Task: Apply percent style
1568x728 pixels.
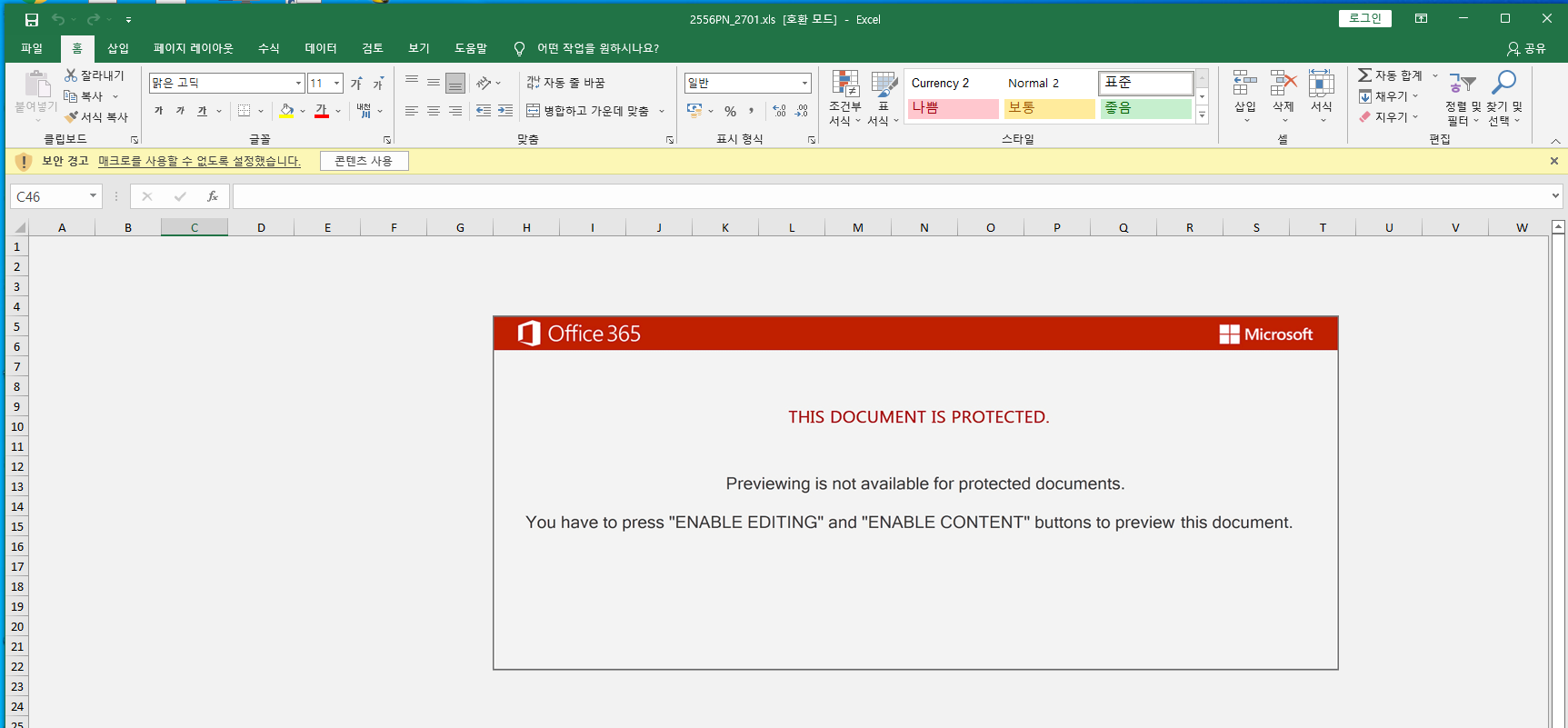Action: [730, 111]
